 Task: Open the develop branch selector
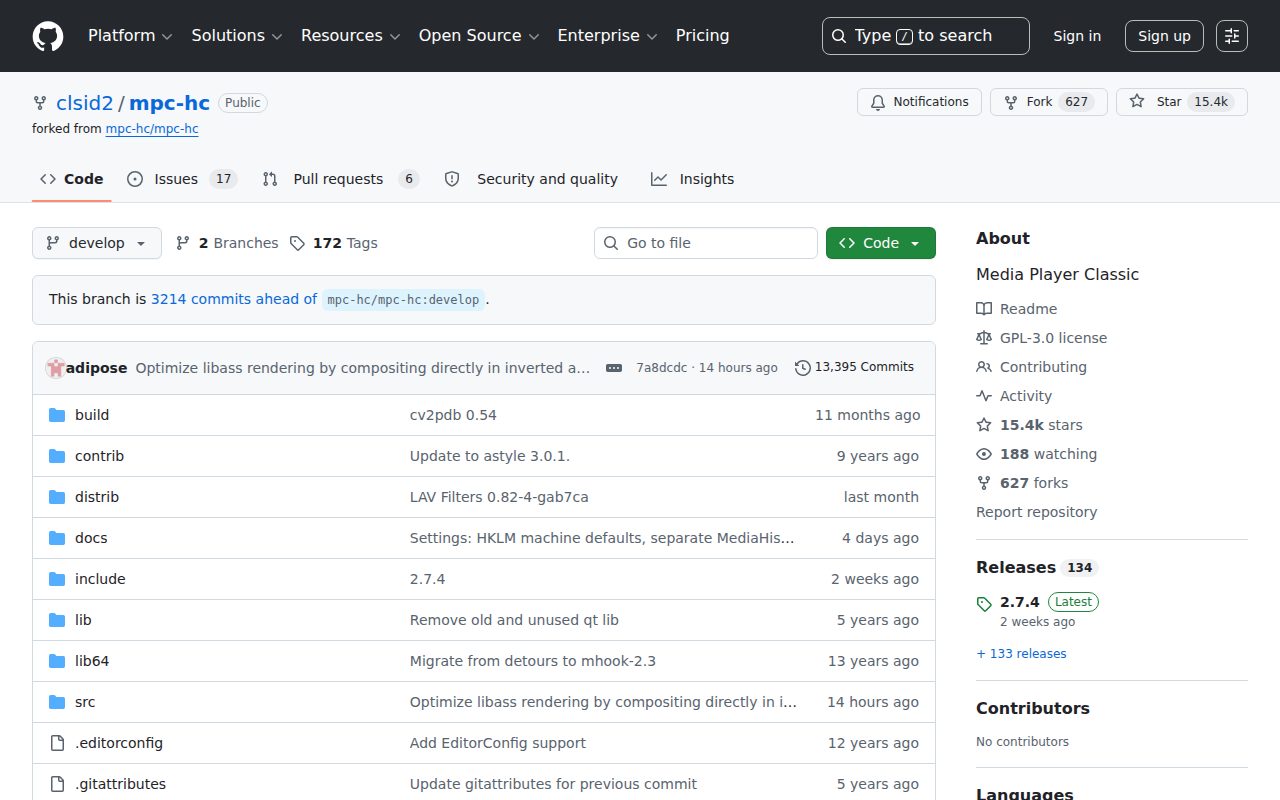coord(97,243)
